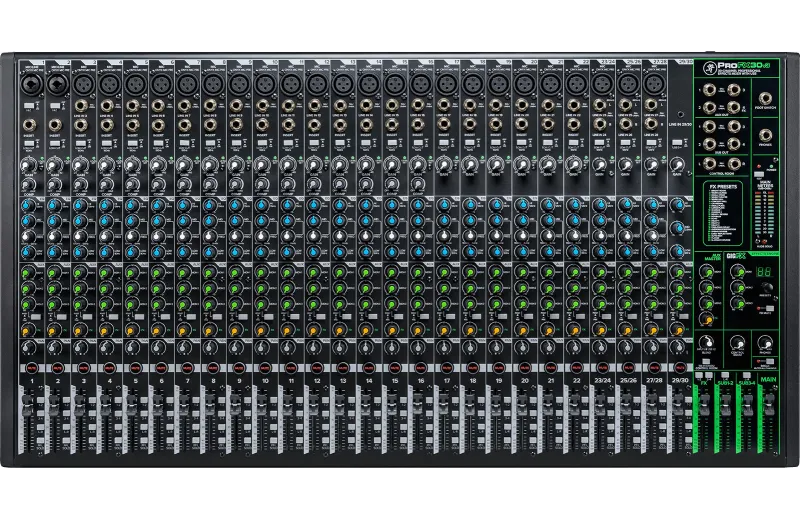This screenshot has width=800, height=520.
Task: Toggle the Break switch below Phones knob
Action: click(770, 361)
